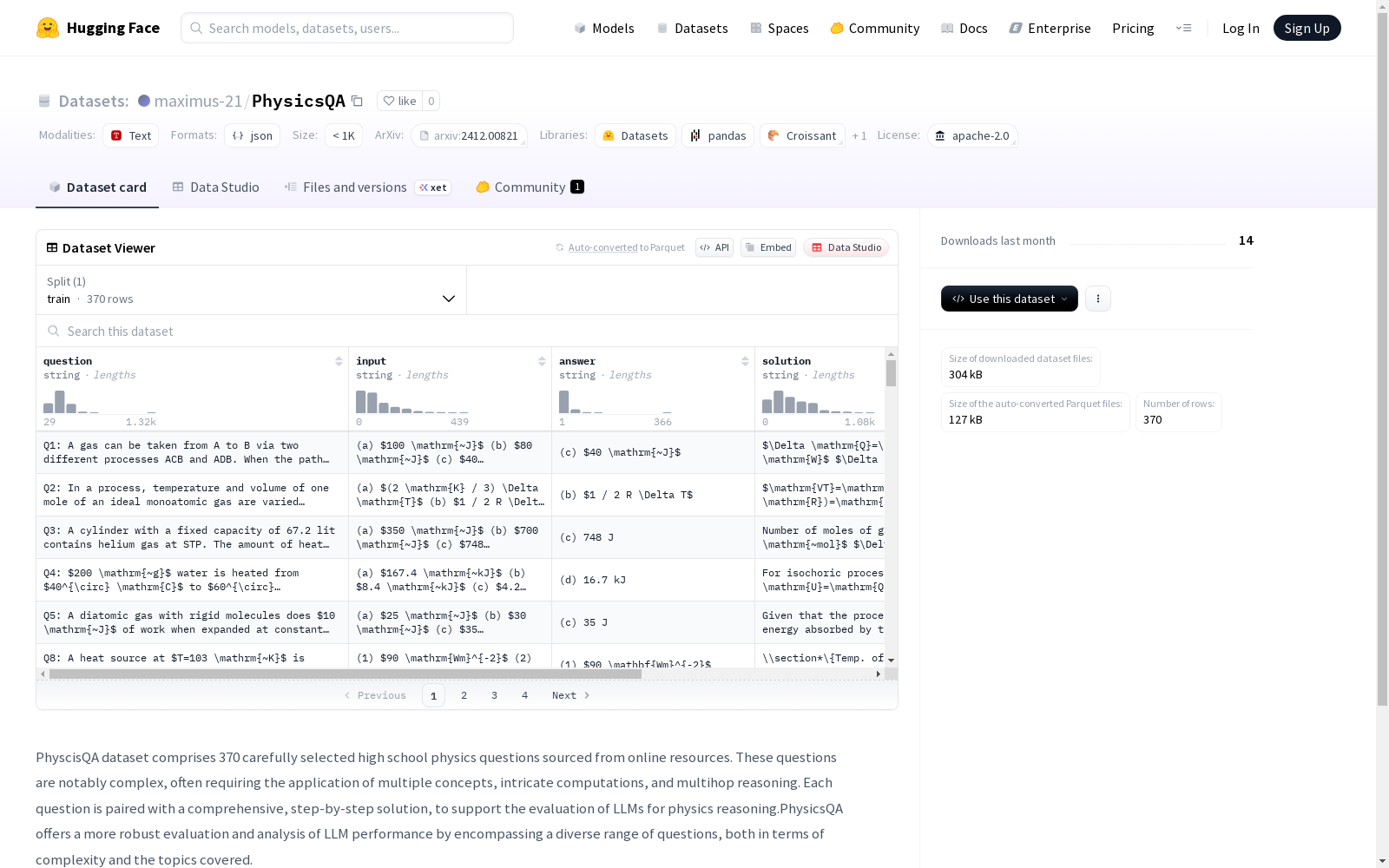Open Enterprise in the top navigation
Image resolution: width=1389 pixels, height=868 pixels.
point(1050,28)
